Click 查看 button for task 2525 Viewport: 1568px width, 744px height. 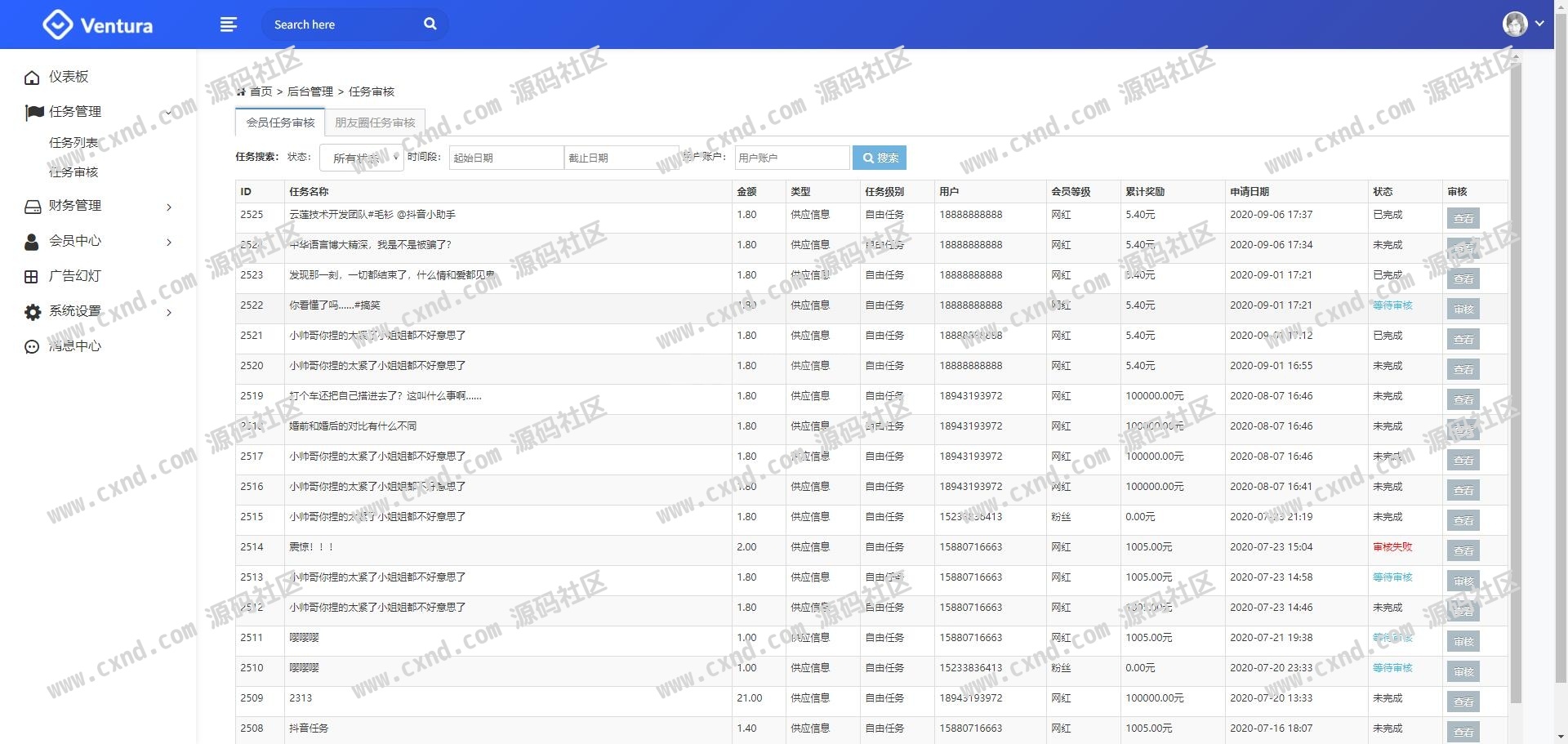(1463, 218)
